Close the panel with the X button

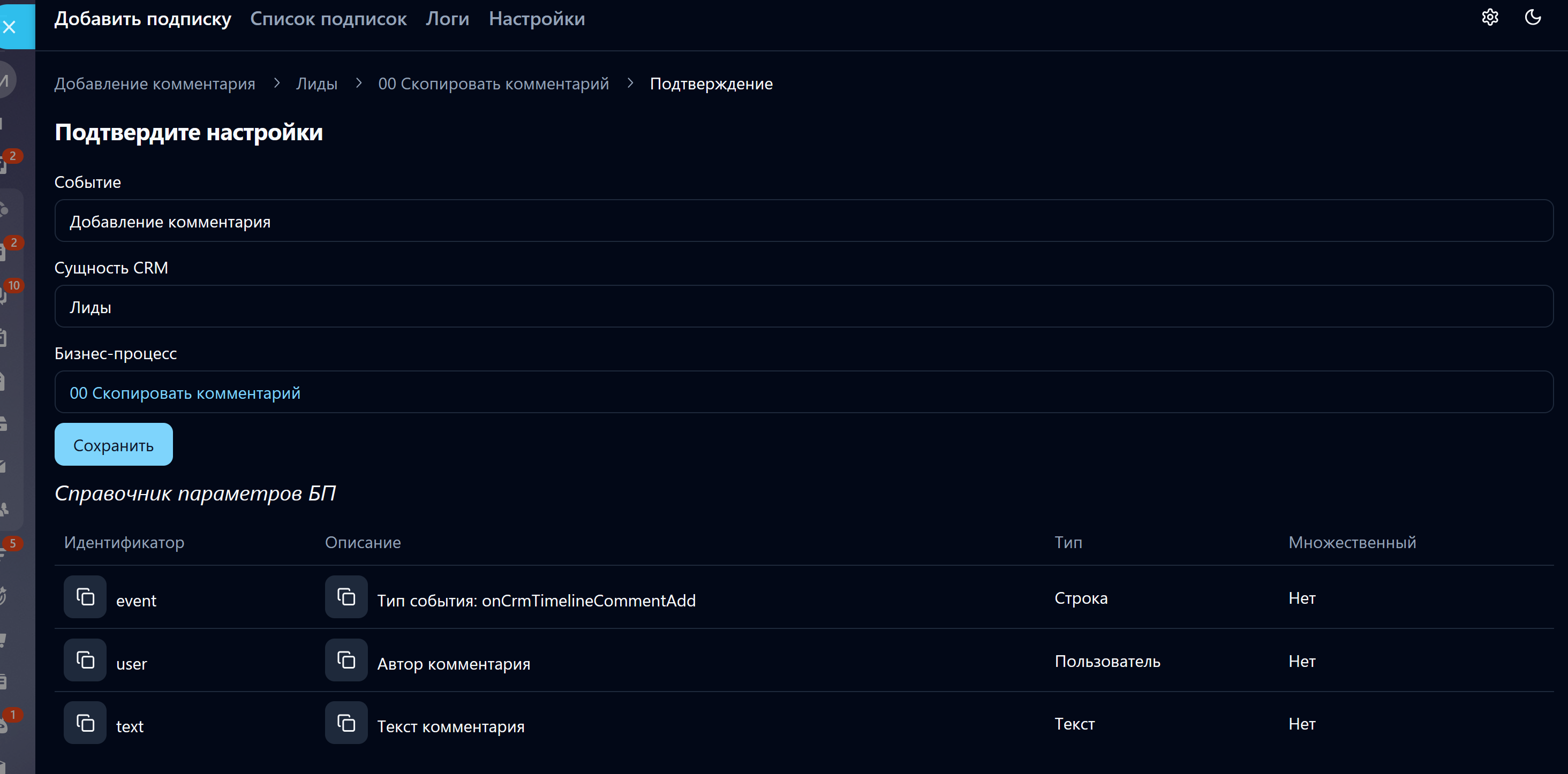[10, 27]
